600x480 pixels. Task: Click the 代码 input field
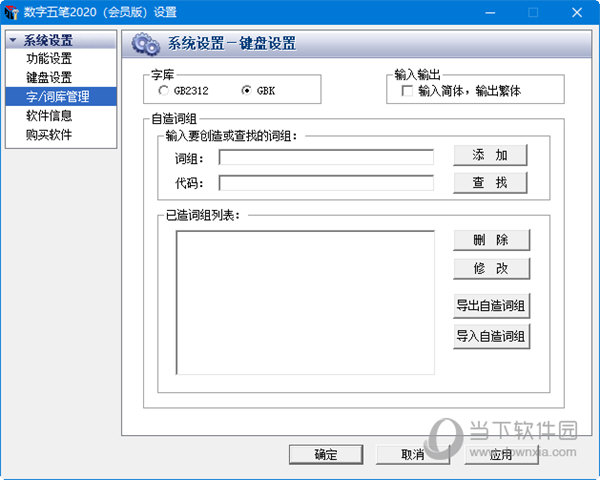click(326, 183)
